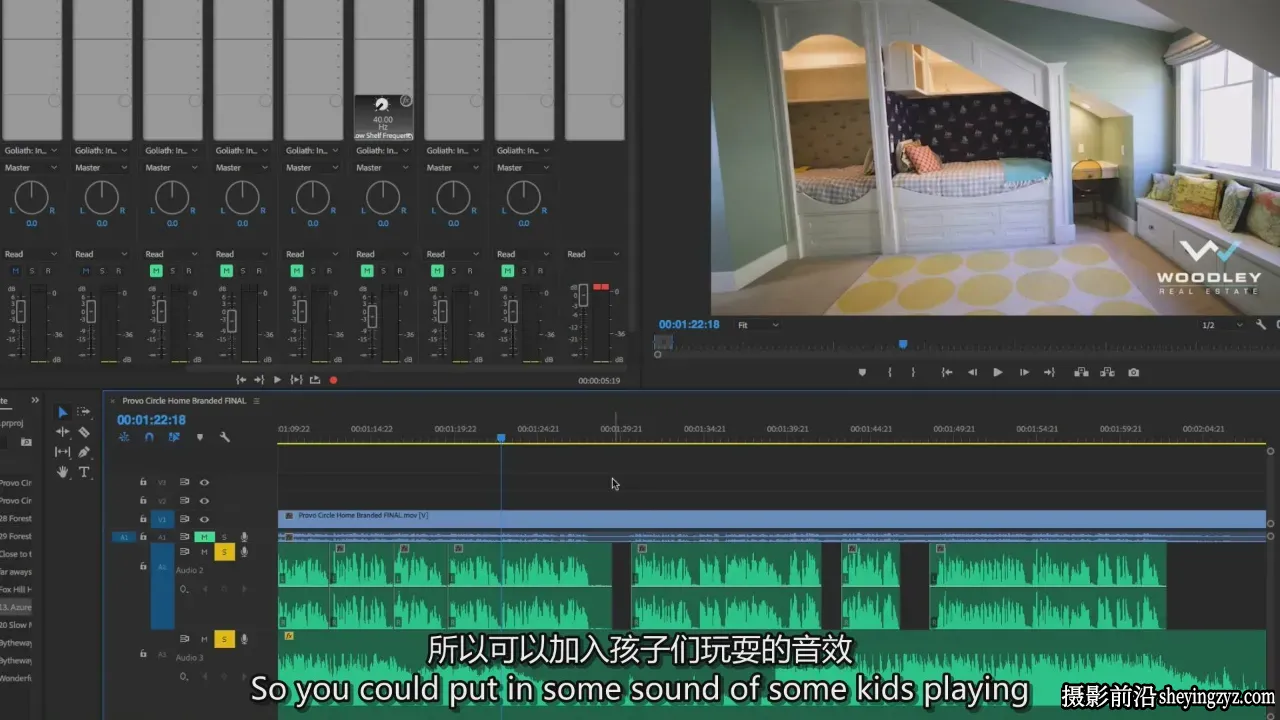Screen dimensions: 1280x720
Task: Open Audio 2 keyframe options
Action: [184, 589]
